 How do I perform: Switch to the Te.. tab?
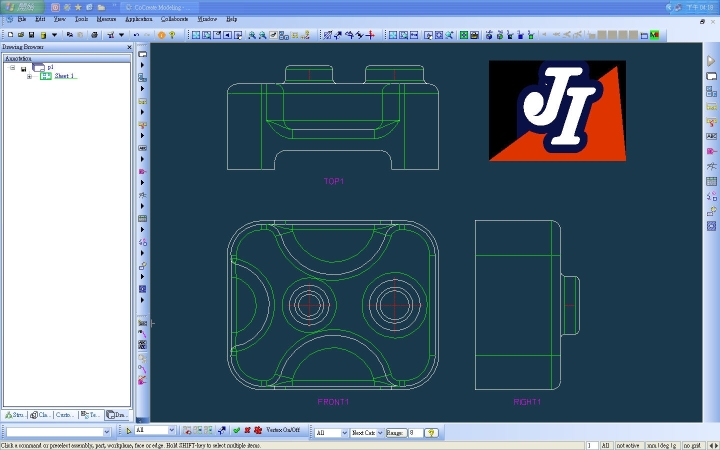pyautogui.click(x=90, y=415)
